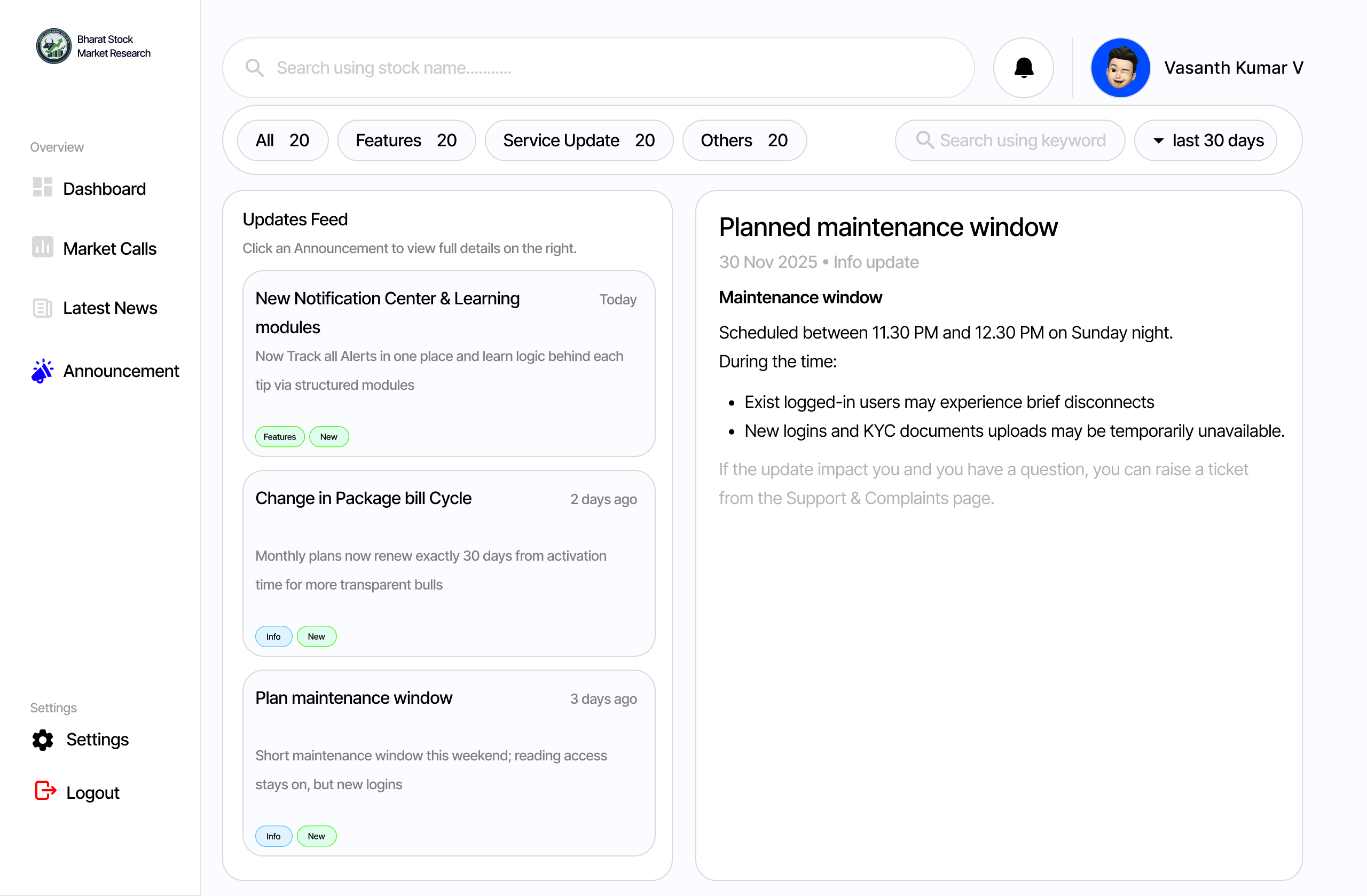Click the Market Calls chart icon

point(43,247)
